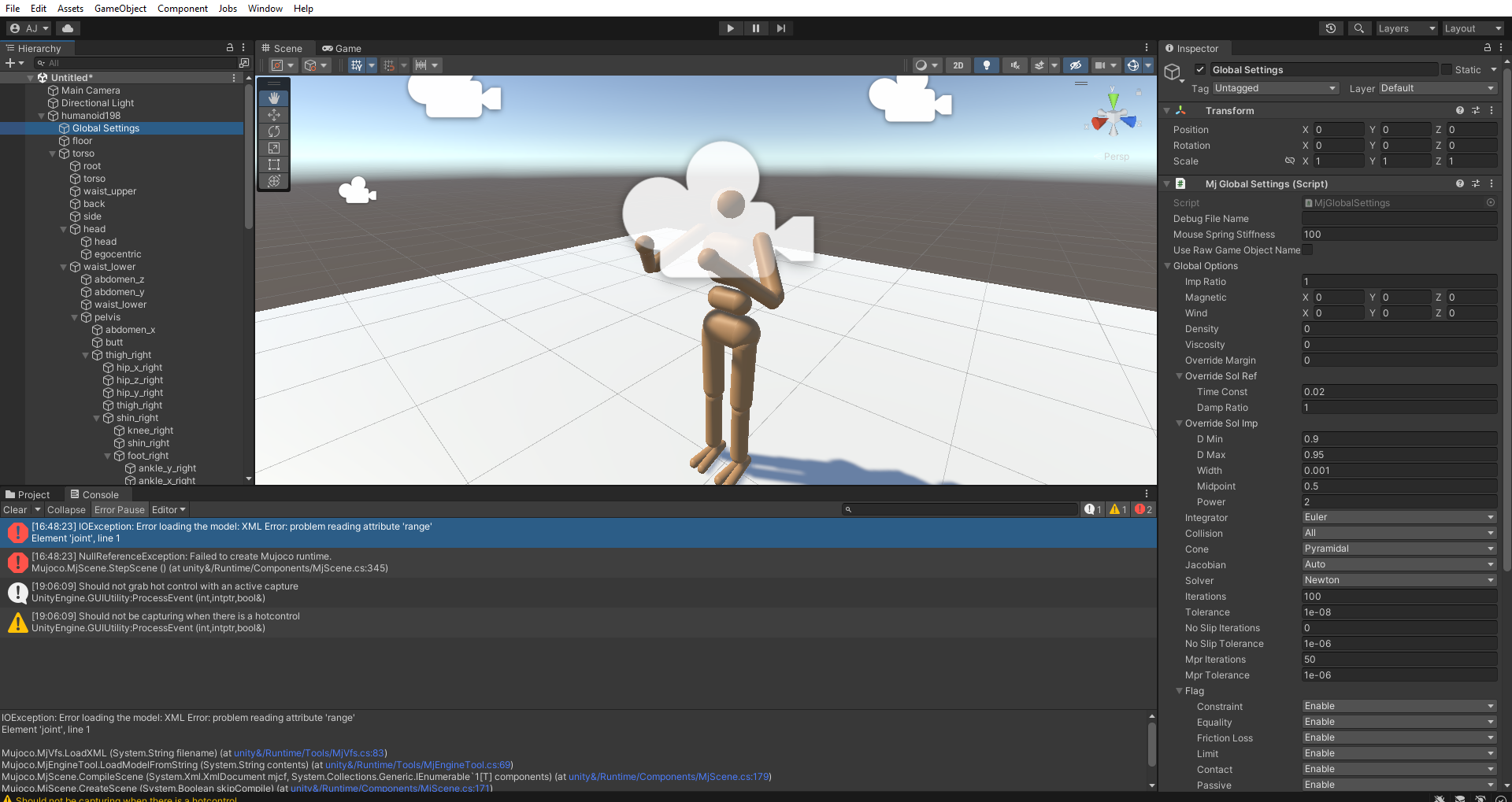
Task: Switch to the Game tab
Action: [342, 48]
